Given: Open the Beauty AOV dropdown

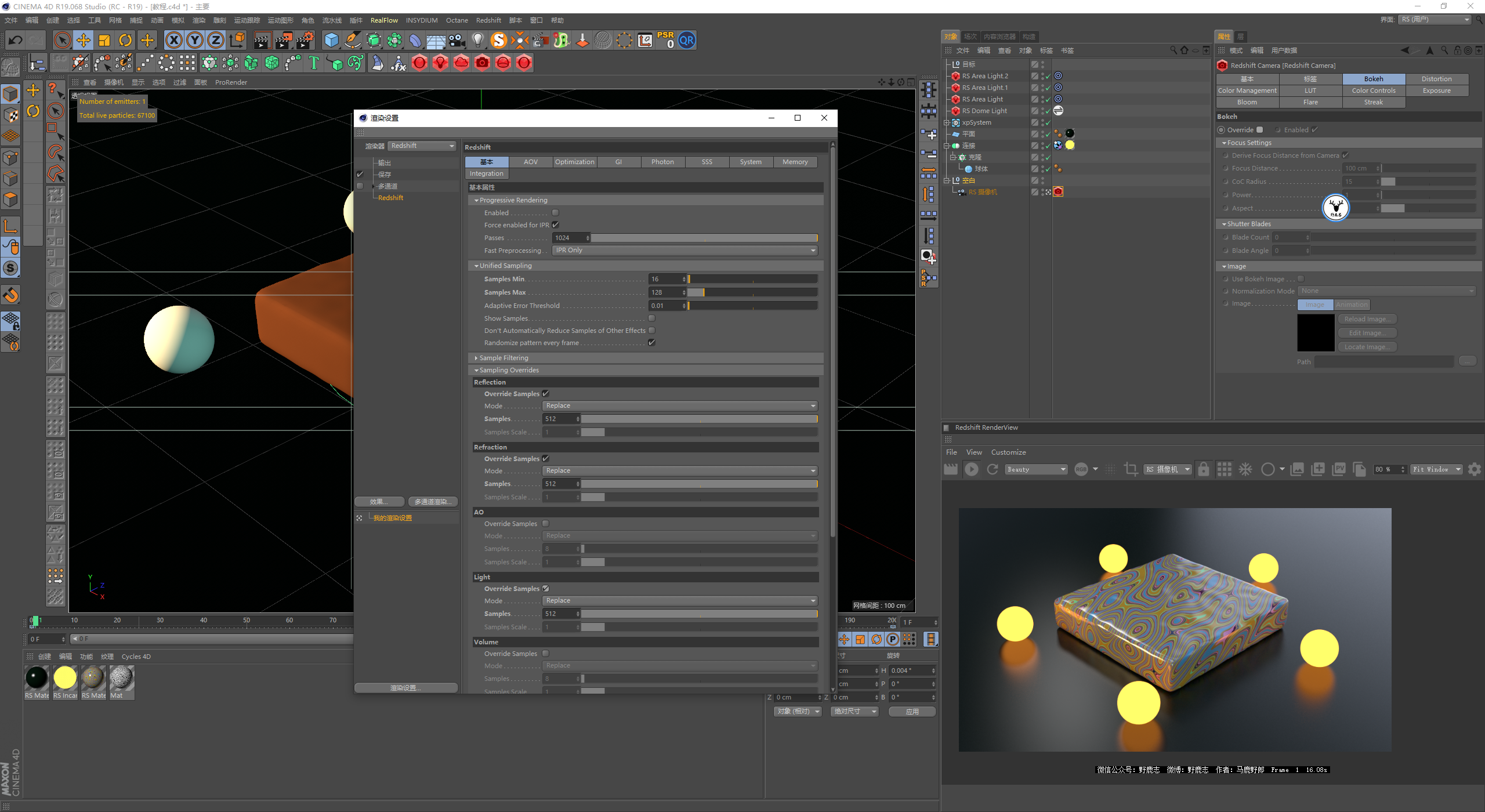Looking at the screenshot, I should (1036, 469).
